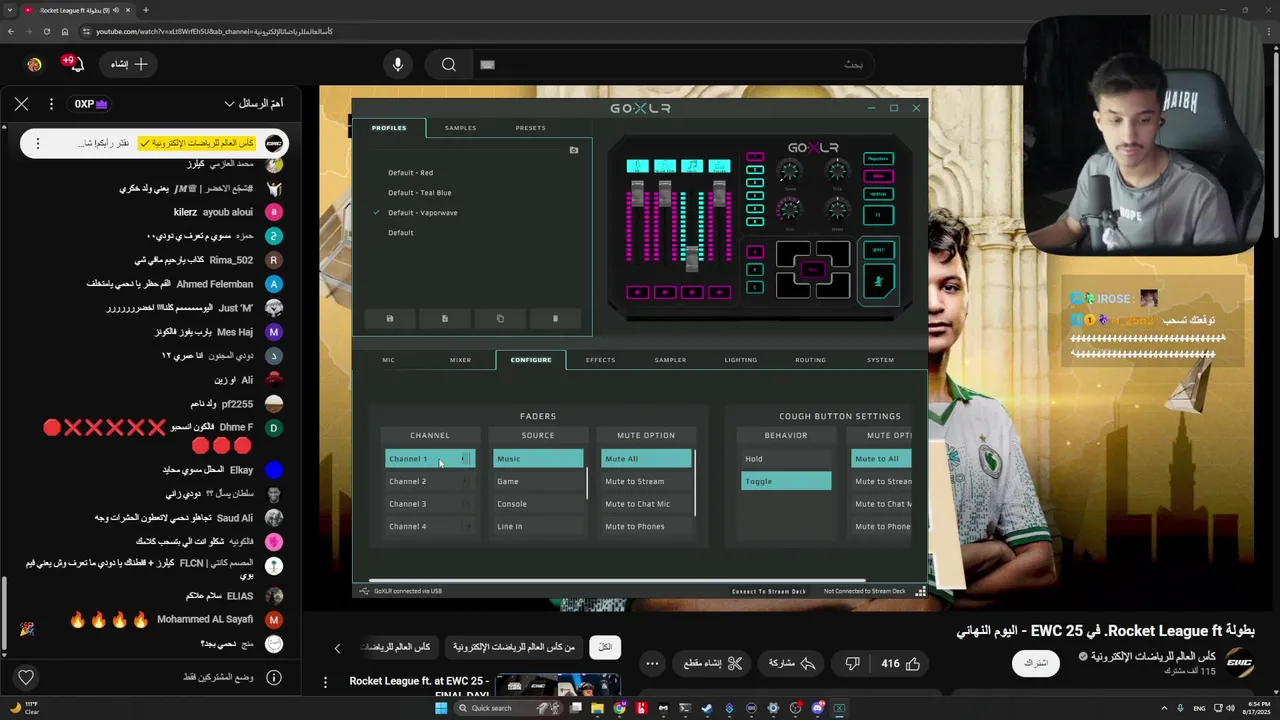Toggle the third fader mute button

[x=692, y=292]
